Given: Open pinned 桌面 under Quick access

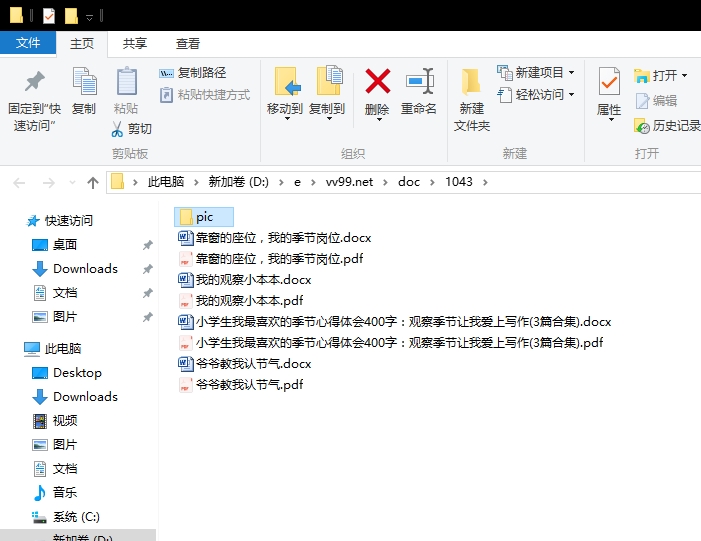Looking at the screenshot, I should (x=55, y=245).
